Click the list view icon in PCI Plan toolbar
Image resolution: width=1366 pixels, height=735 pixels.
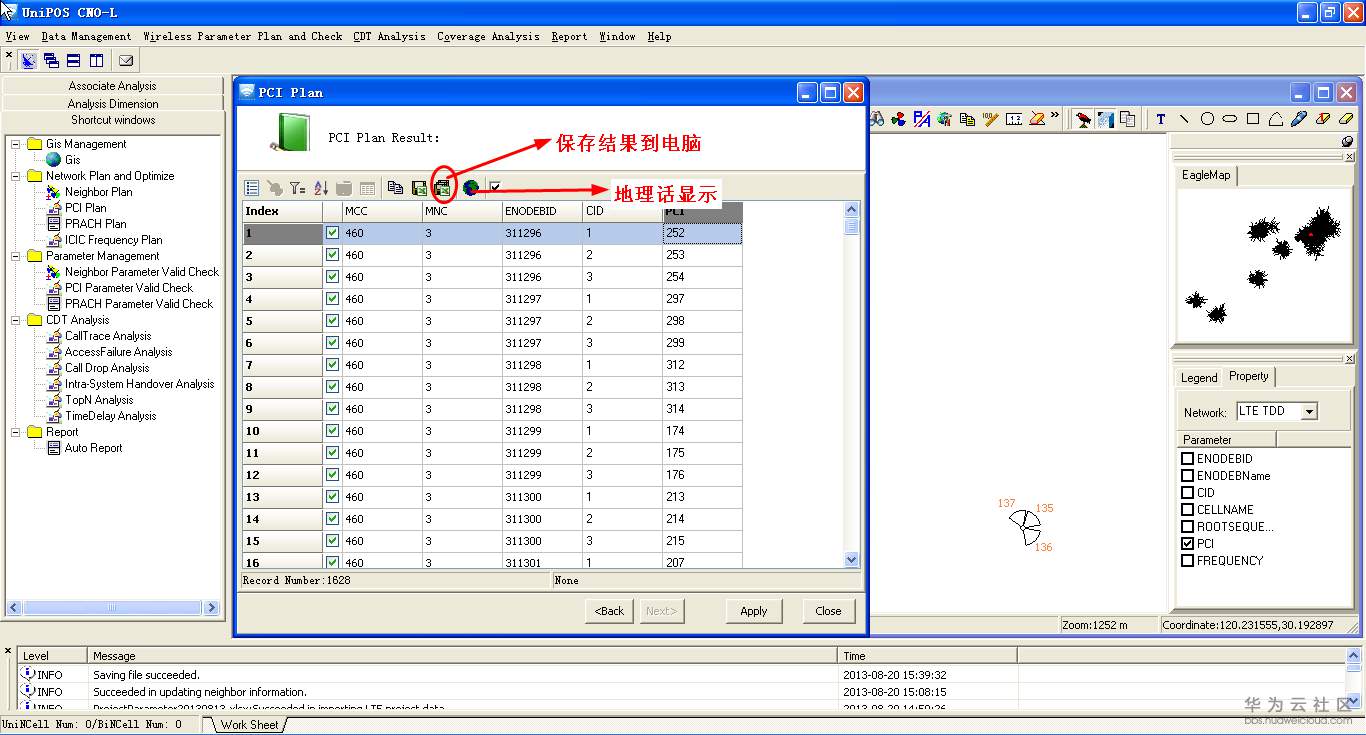[252, 188]
